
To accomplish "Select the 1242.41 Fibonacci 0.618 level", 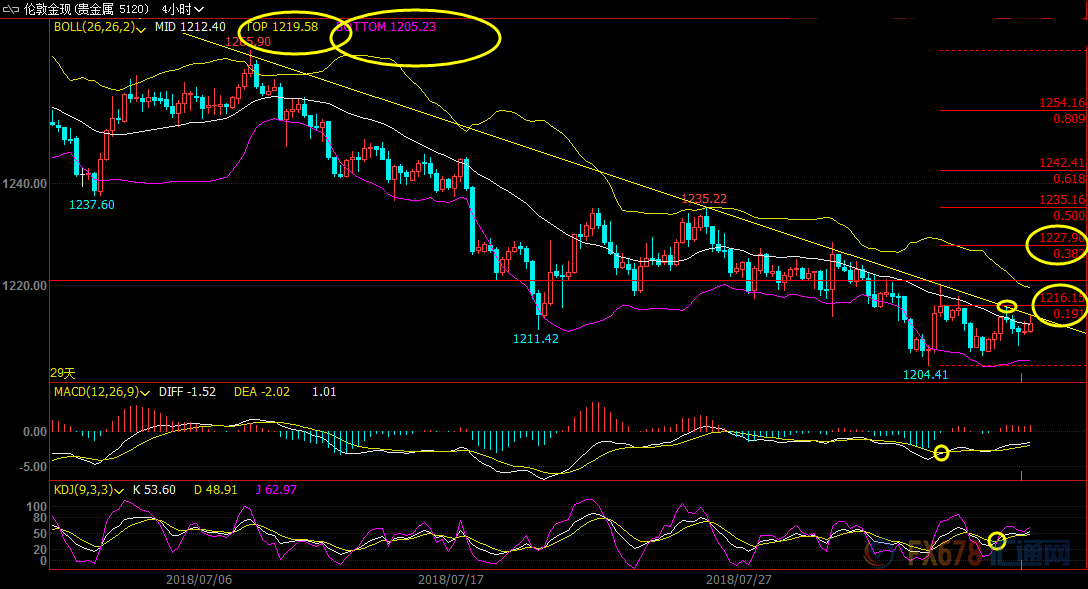I will 1061,163.
